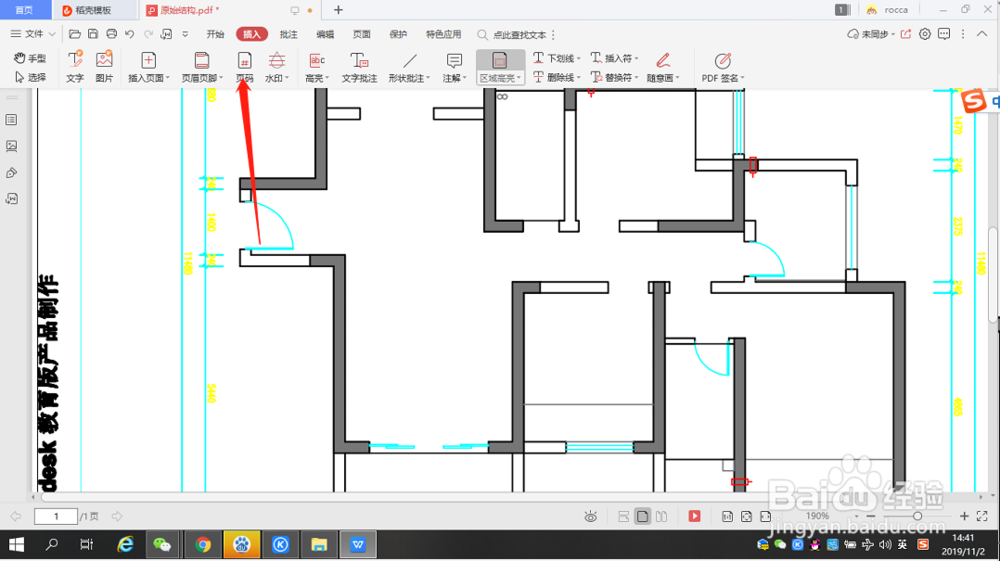Zoom in with the plus button
This screenshot has height=561, width=1000.
pyautogui.click(x=964, y=516)
